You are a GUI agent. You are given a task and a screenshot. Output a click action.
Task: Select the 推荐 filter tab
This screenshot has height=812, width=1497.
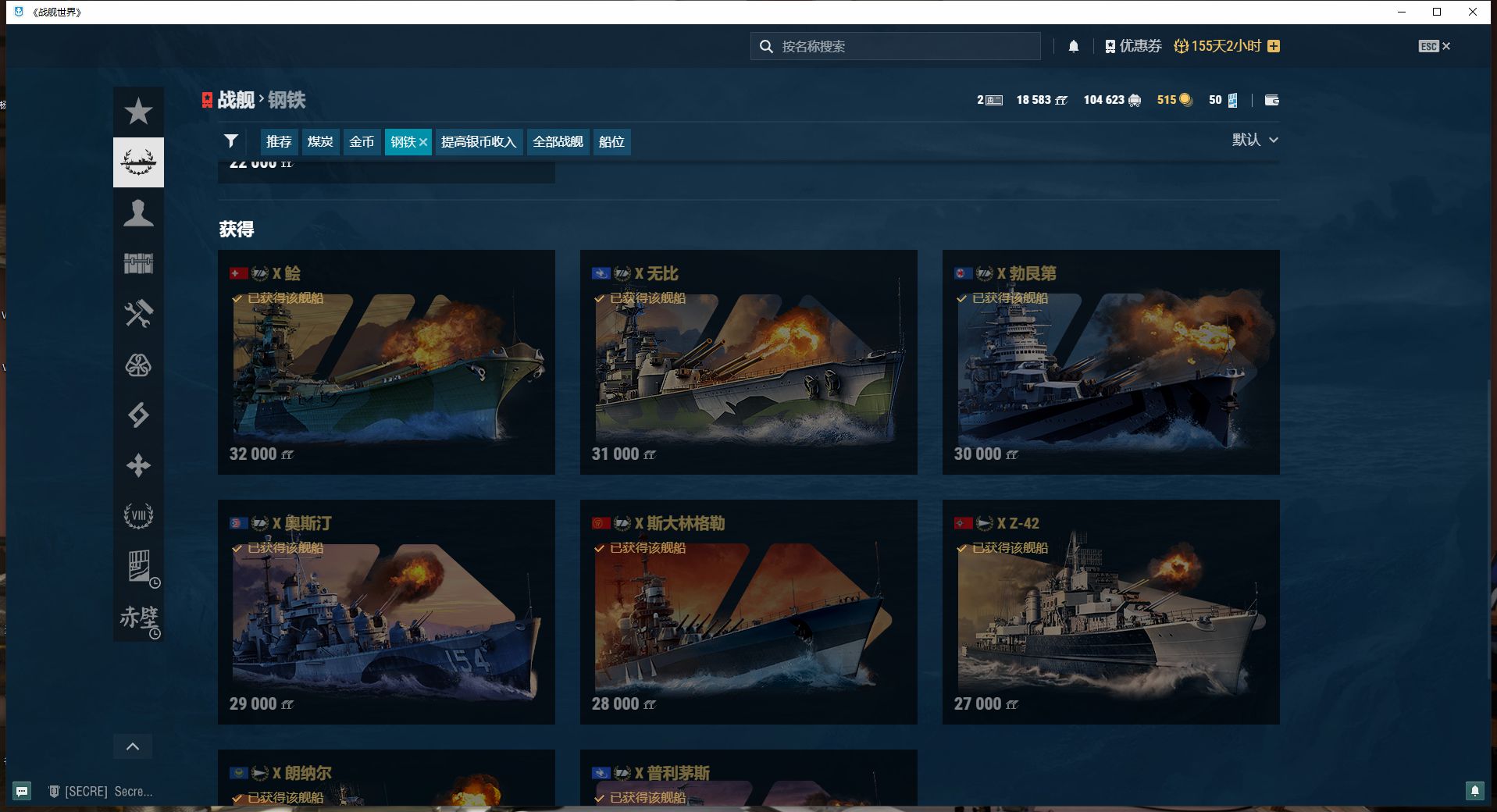tap(279, 142)
